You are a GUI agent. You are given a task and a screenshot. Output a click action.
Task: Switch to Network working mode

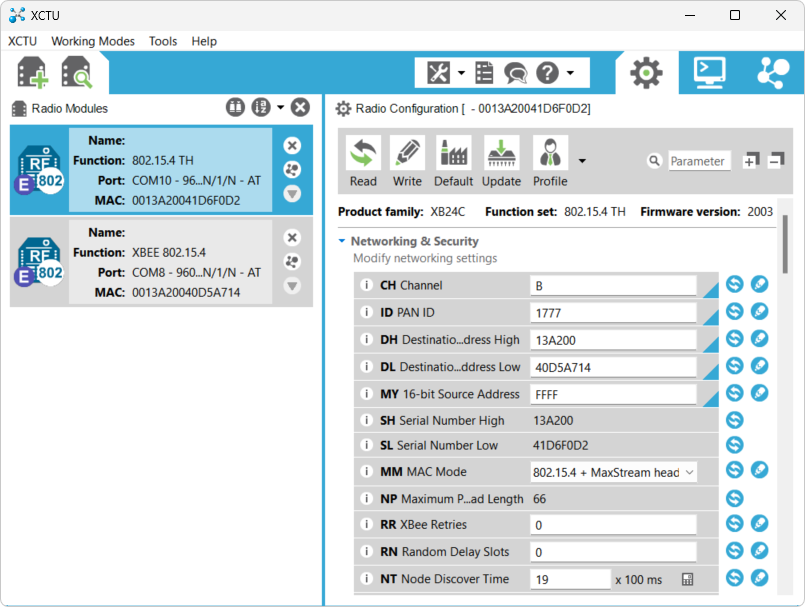point(773,73)
